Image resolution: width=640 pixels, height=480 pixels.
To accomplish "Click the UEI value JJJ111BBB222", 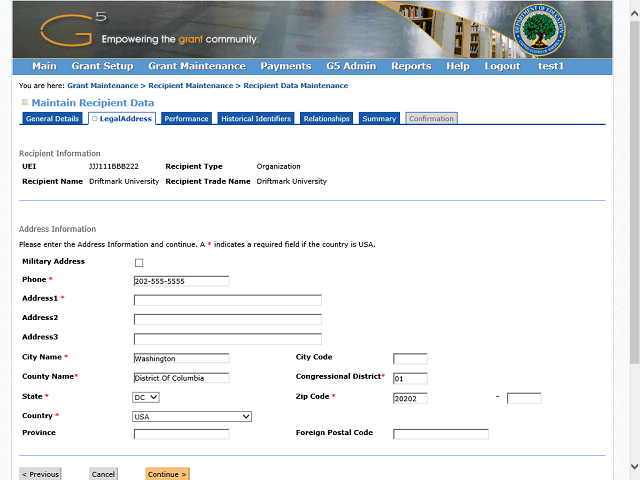I will click(x=114, y=167).
